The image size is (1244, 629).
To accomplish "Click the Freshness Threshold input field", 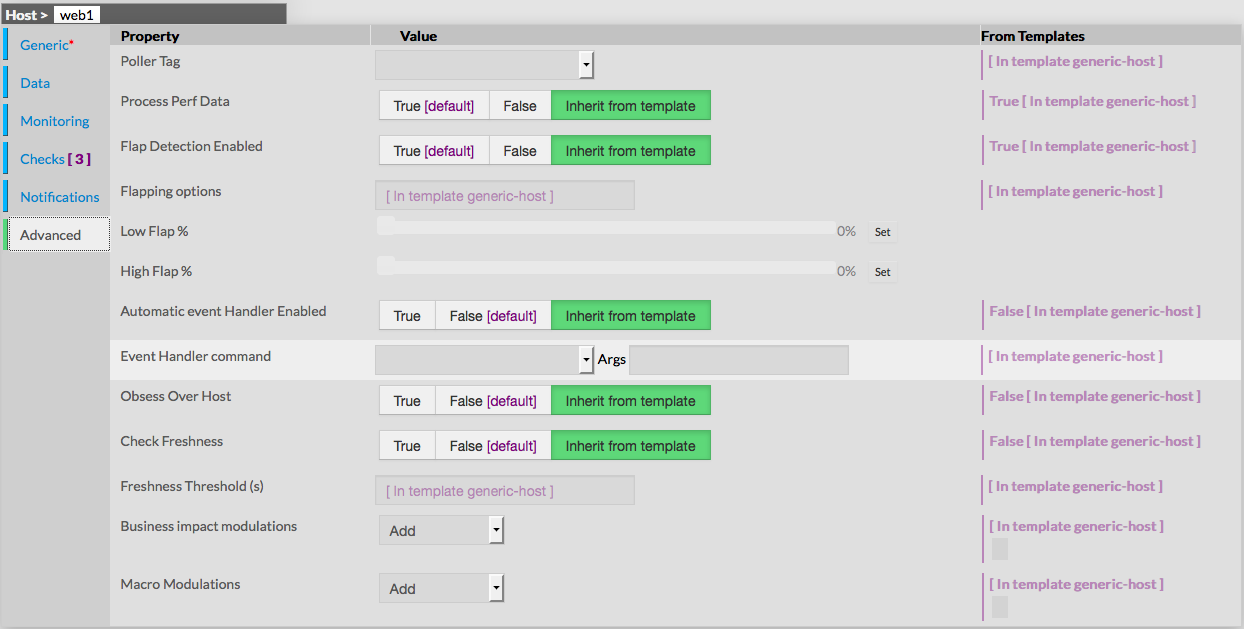I will (x=504, y=491).
